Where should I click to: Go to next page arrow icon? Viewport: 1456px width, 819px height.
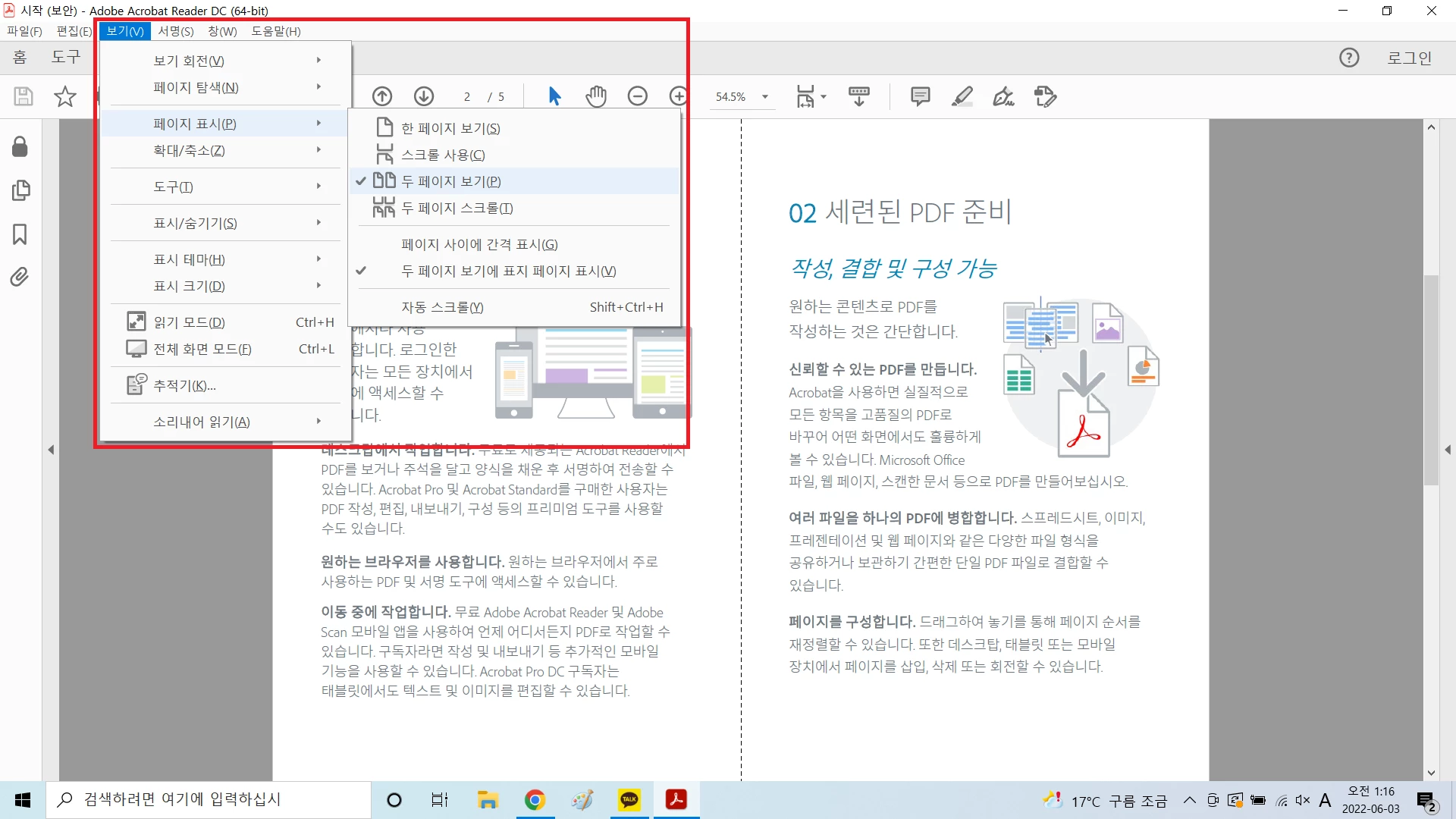click(424, 96)
